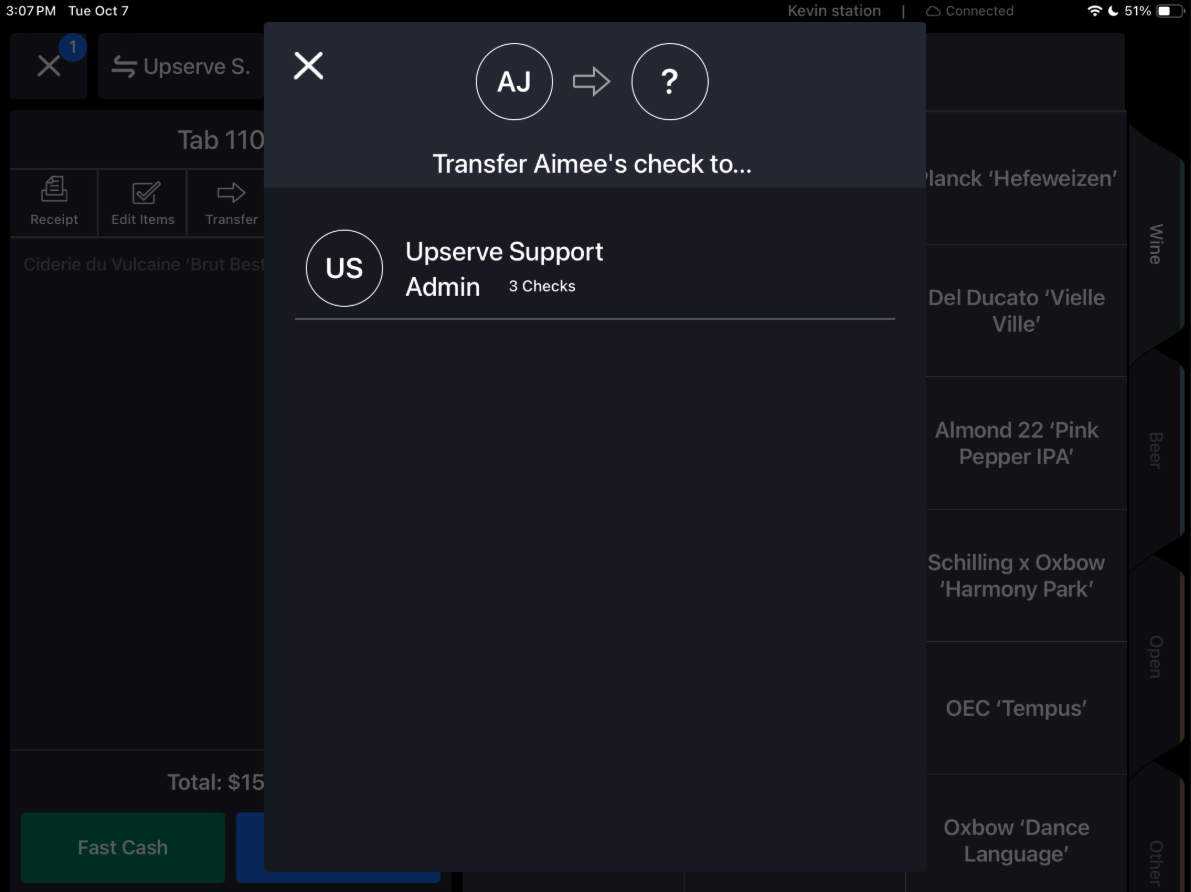Select the Ciderie du Vulcaine order item
Screen dimensions: 1191x892
coord(144,264)
